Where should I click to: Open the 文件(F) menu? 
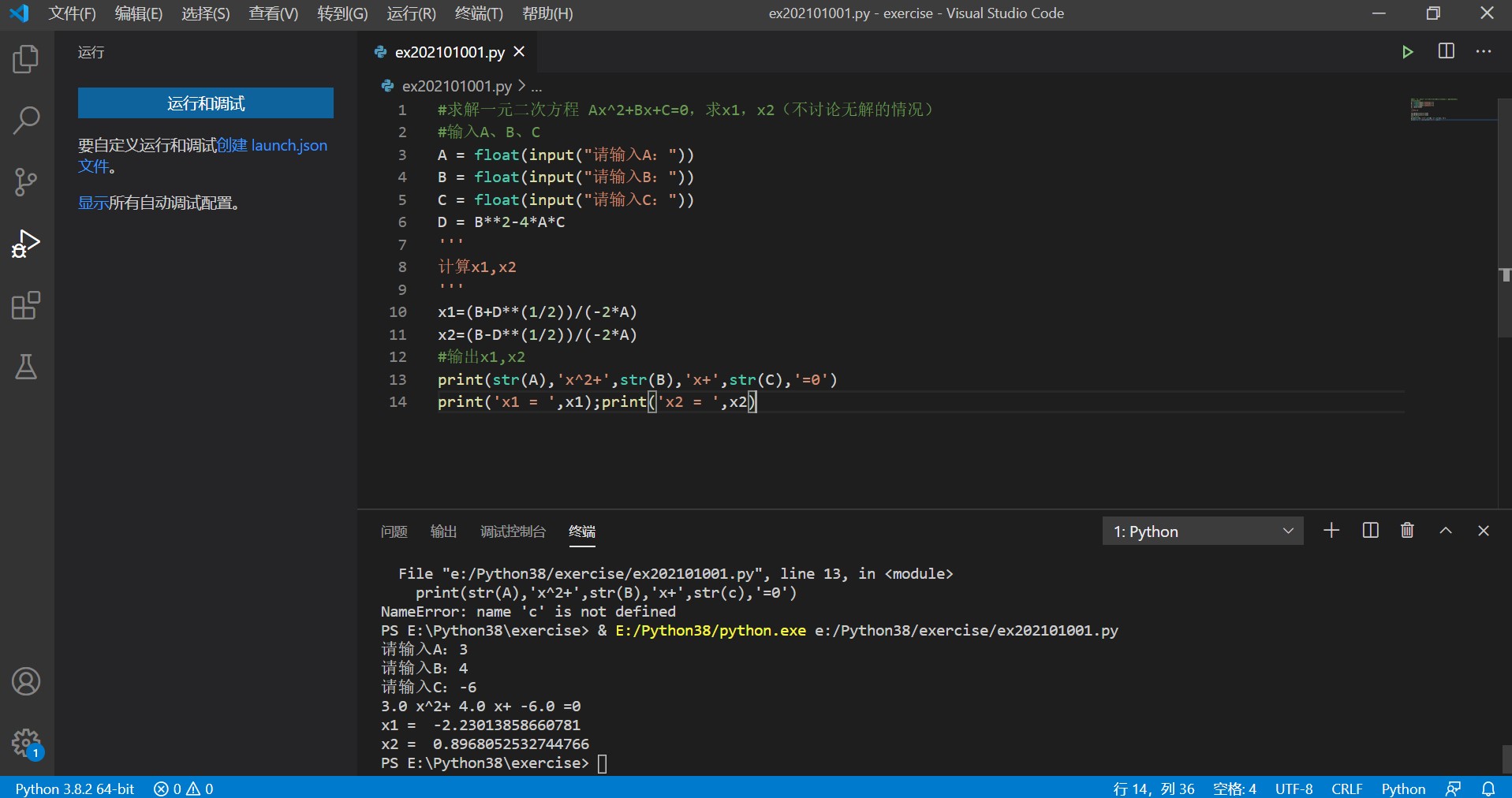coord(72,13)
